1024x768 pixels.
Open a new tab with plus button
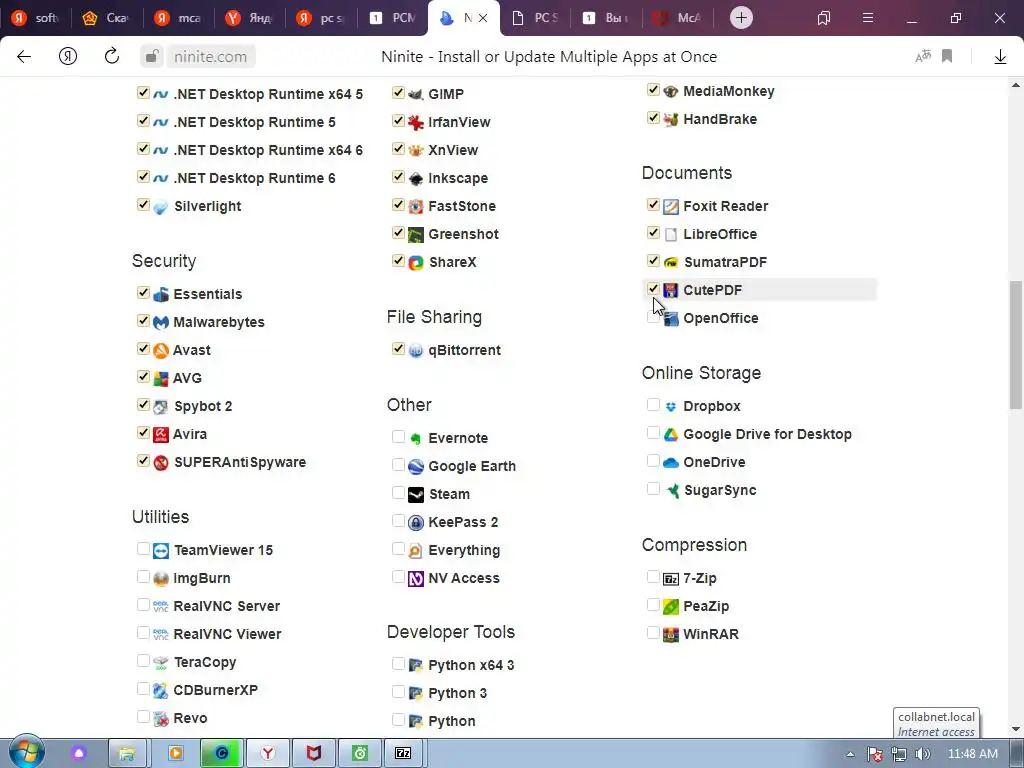pyautogui.click(x=741, y=18)
